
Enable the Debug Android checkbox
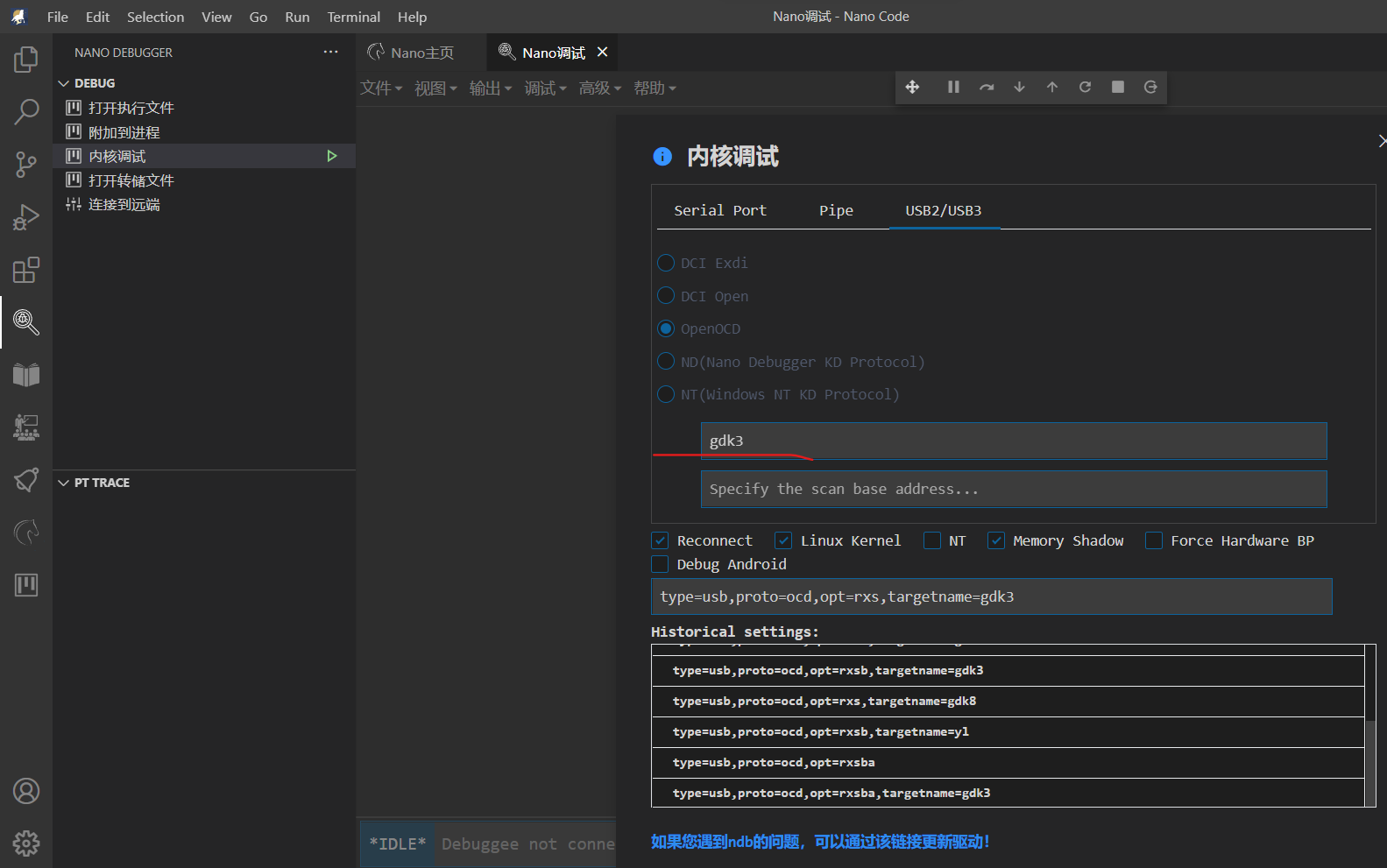(x=661, y=564)
